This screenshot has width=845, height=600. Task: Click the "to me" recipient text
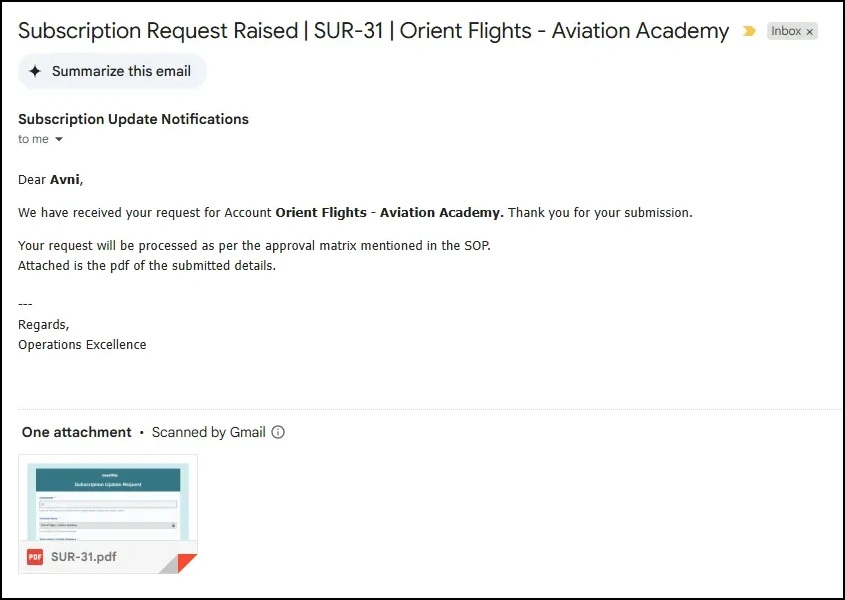coord(33,139)
